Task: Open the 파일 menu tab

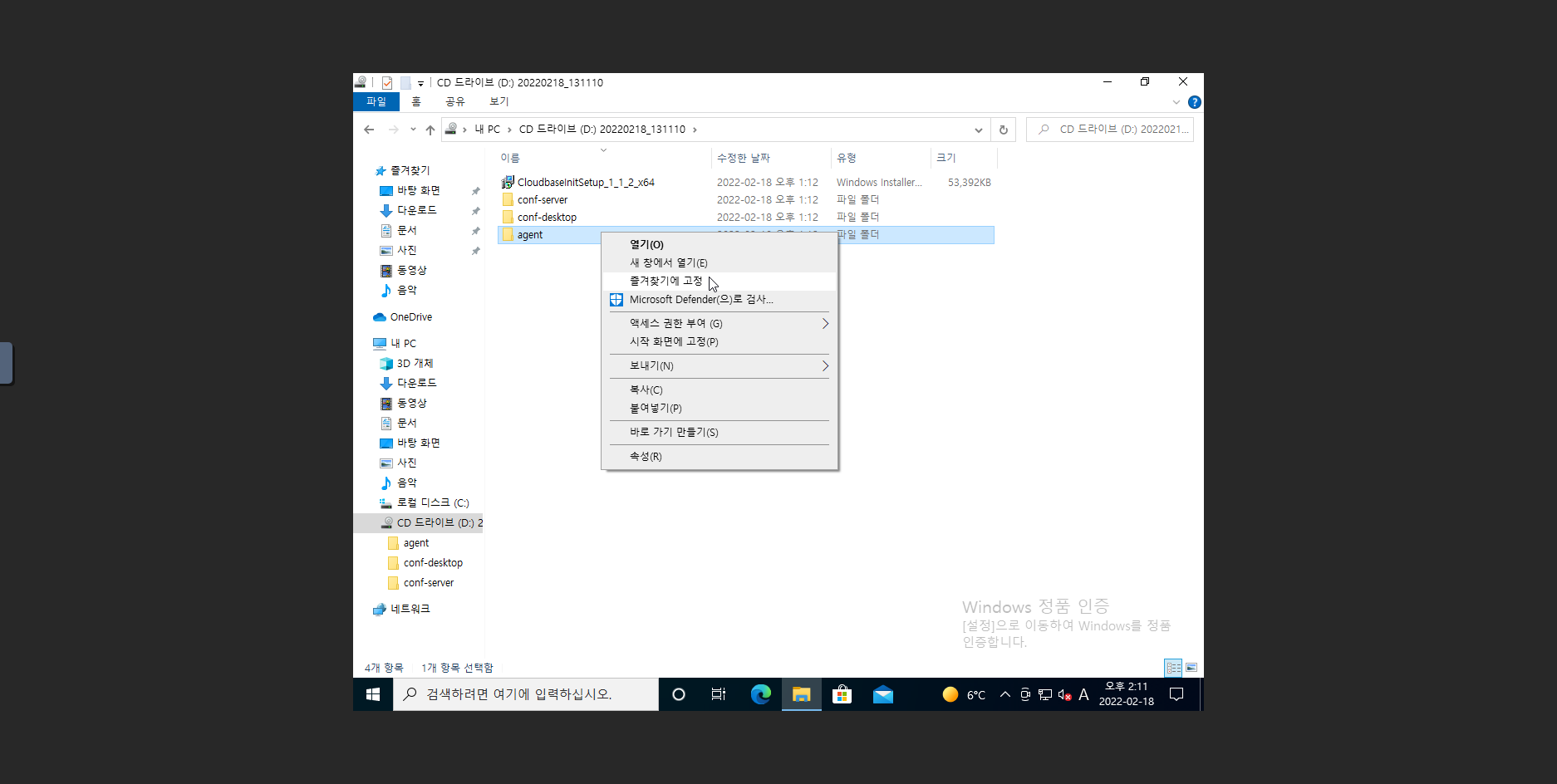Action: click(x=376, y=101)
